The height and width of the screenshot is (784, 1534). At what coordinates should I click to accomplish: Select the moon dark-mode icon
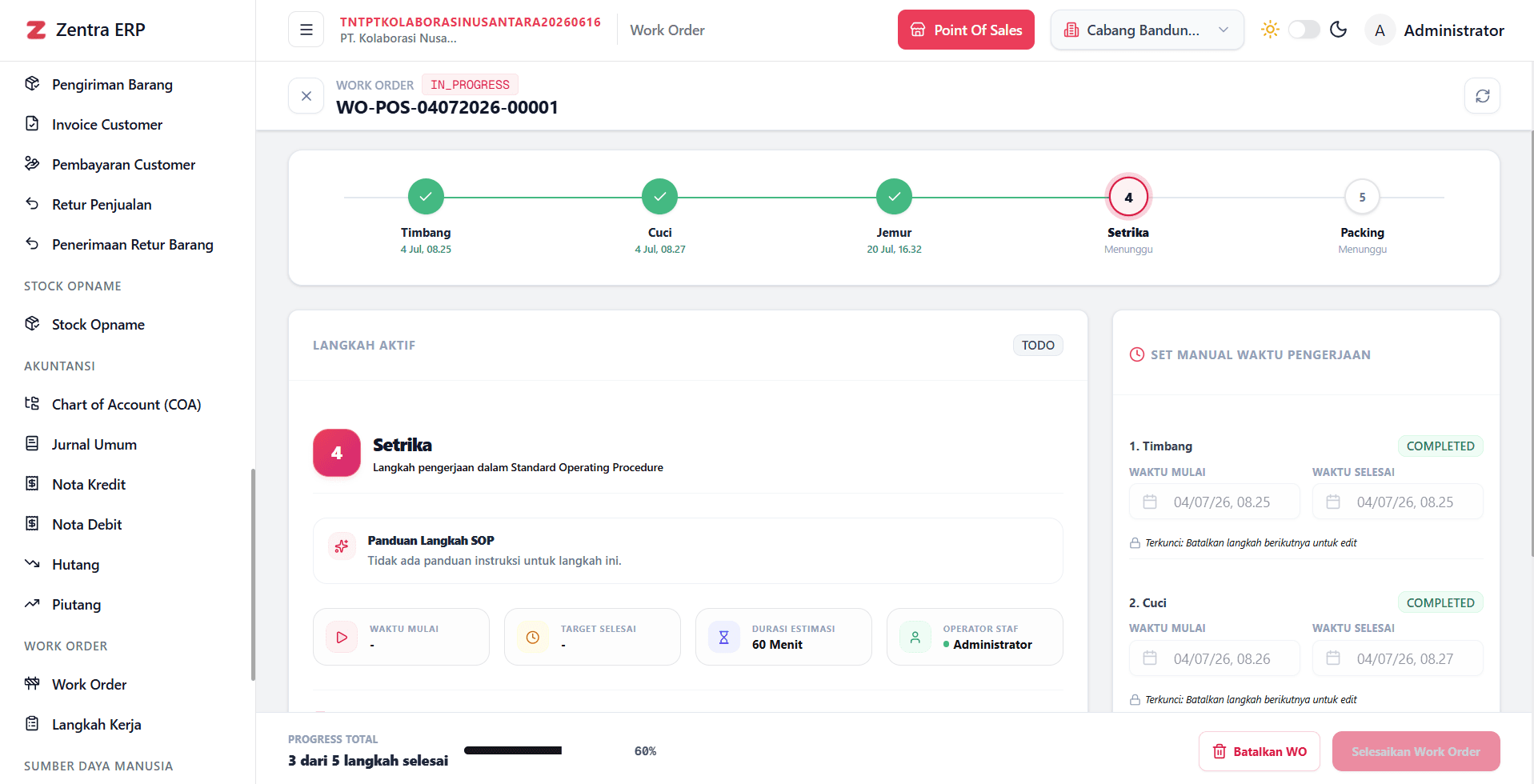tap(1338, 30)
